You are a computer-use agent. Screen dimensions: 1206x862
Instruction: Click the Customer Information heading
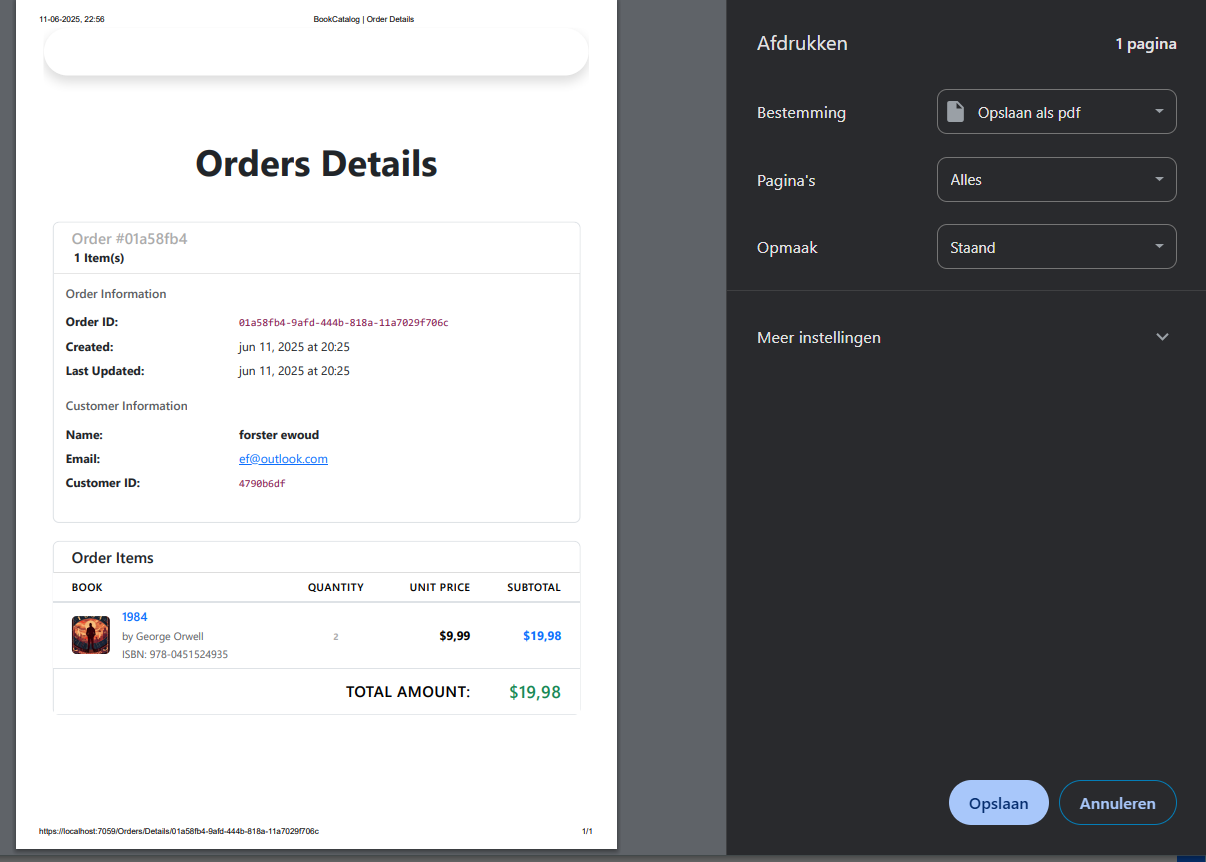tap(127, 406)
